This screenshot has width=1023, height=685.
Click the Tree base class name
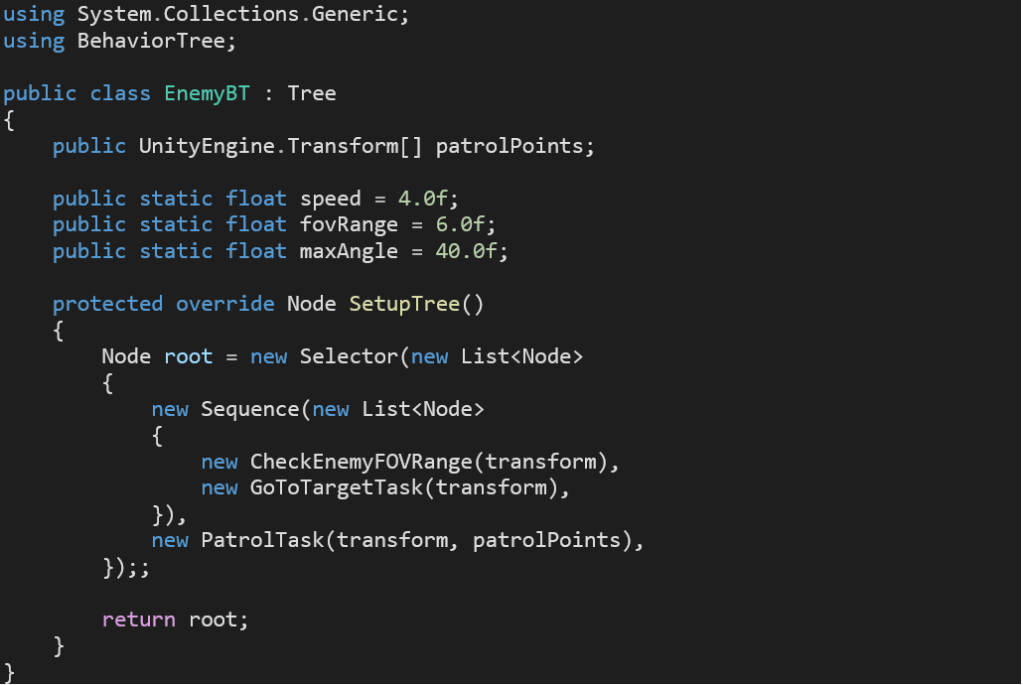(x=311, y=94)
